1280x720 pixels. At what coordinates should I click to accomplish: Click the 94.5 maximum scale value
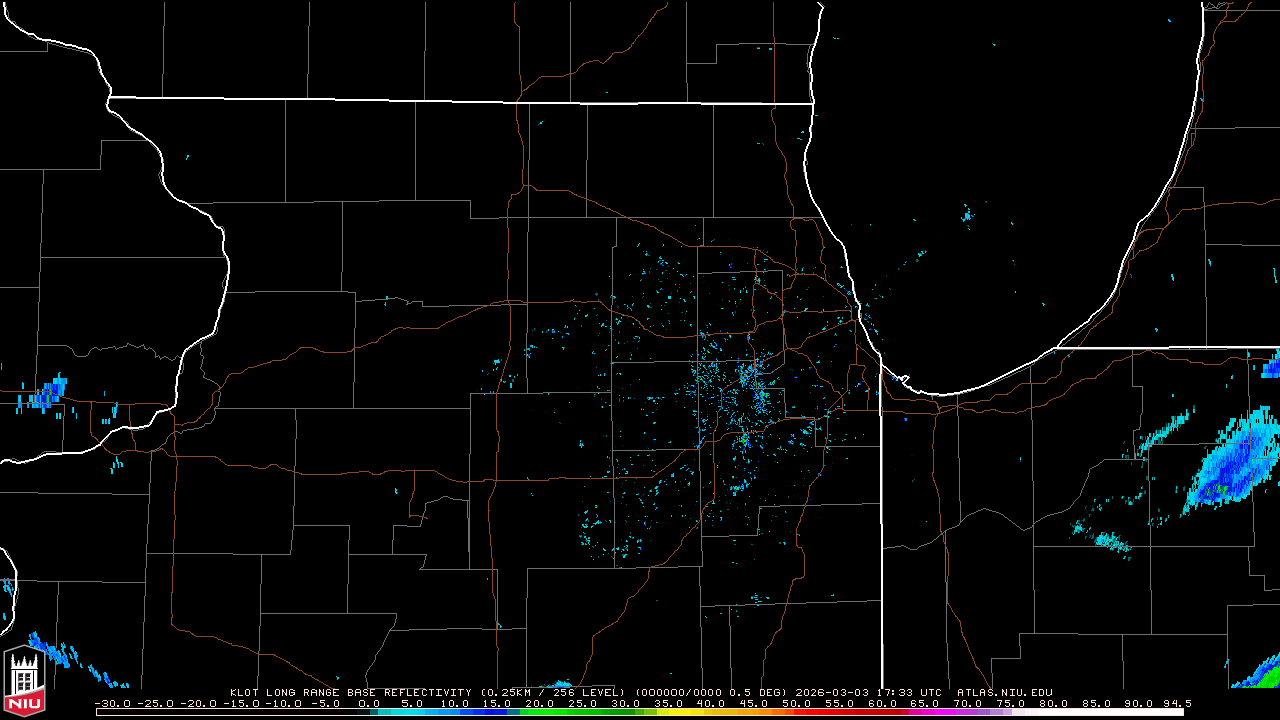(x=1176, y=703)
